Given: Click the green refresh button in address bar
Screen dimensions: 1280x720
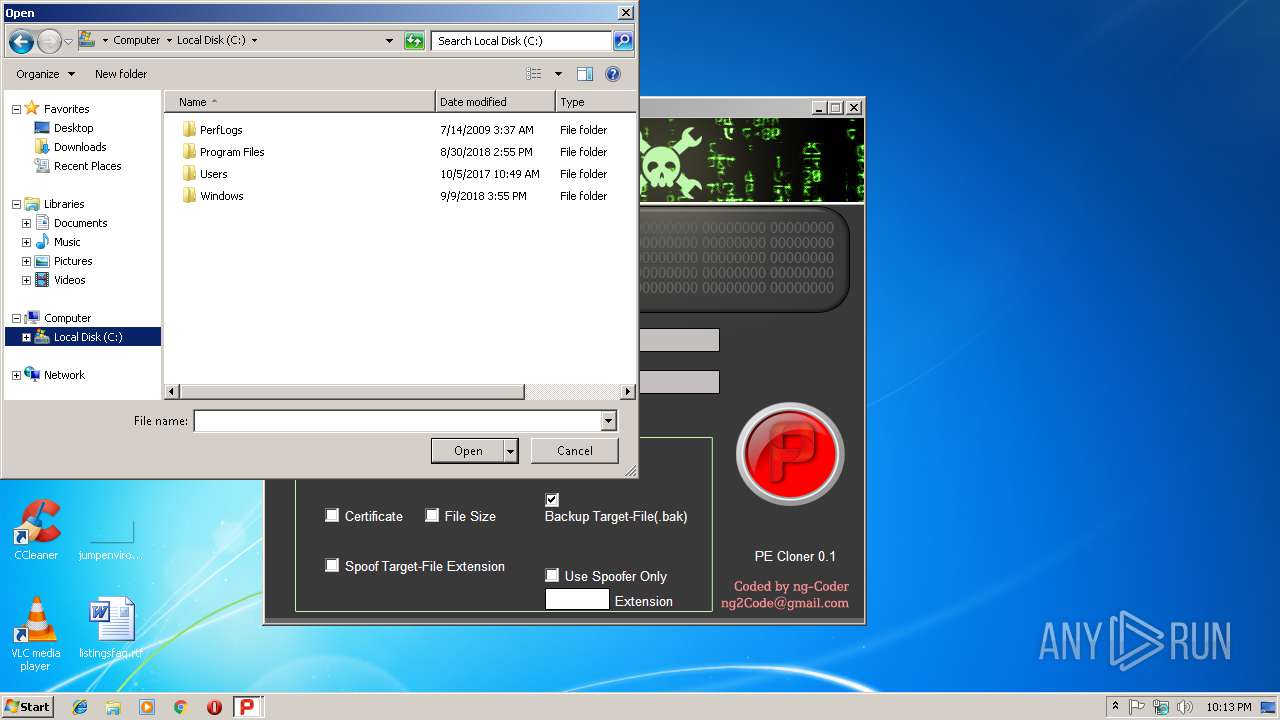Looking at the screenshot, I should [414, 41].
